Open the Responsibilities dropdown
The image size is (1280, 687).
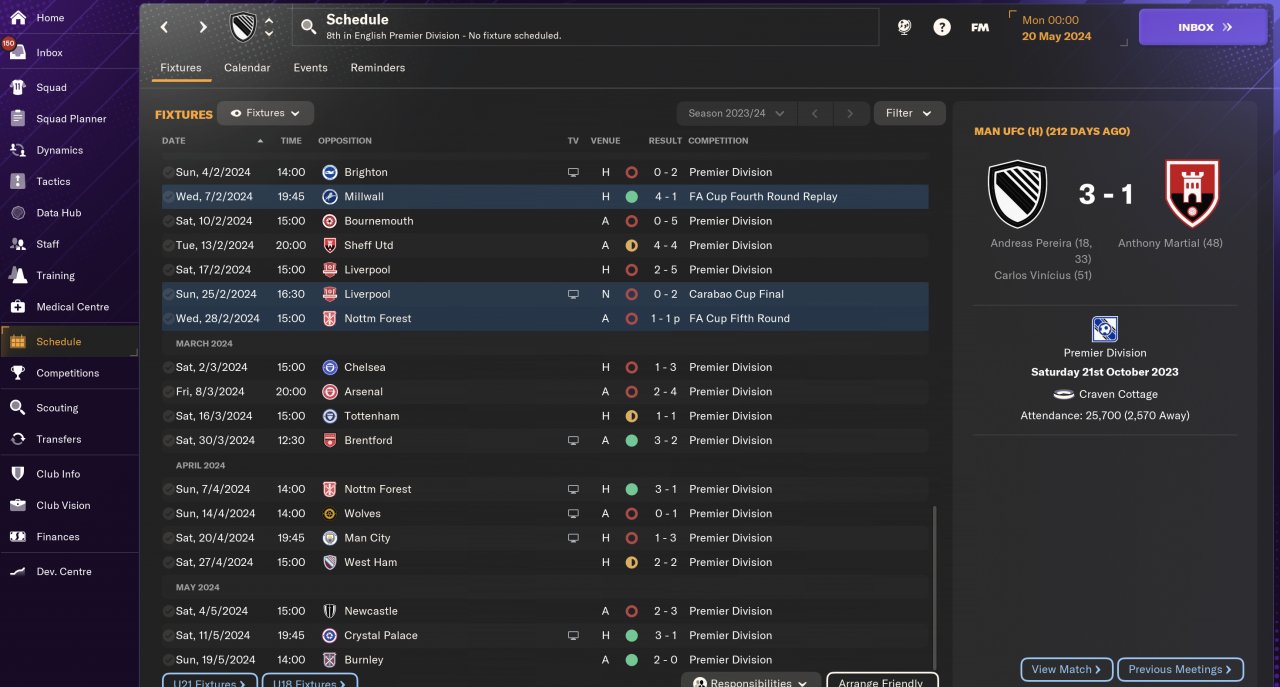coord(751,683)
